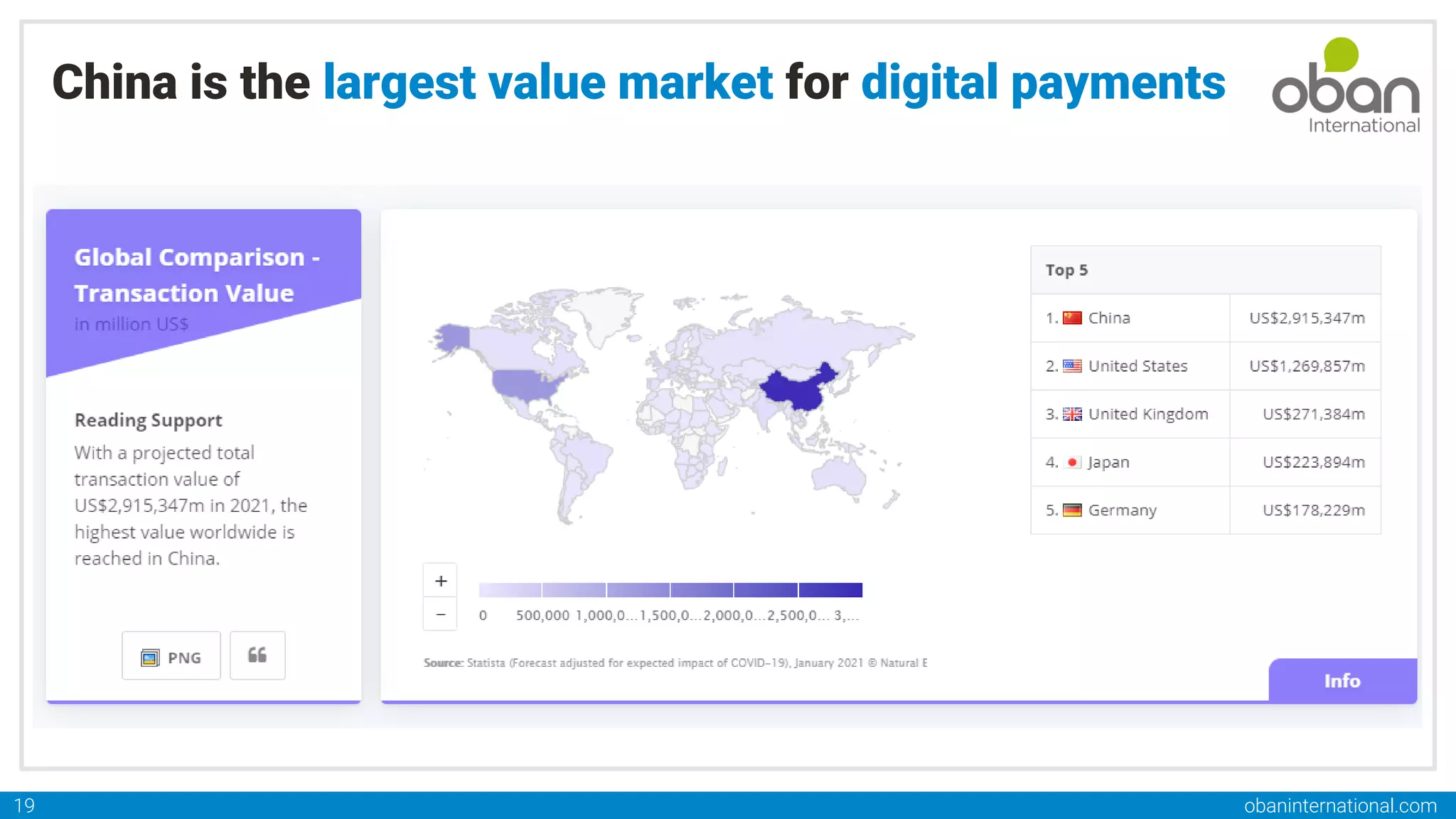Image resolution: width=1456 pixels, height=819 pixels.
Task: Select the Germany row name
Action: point(1123,510)
